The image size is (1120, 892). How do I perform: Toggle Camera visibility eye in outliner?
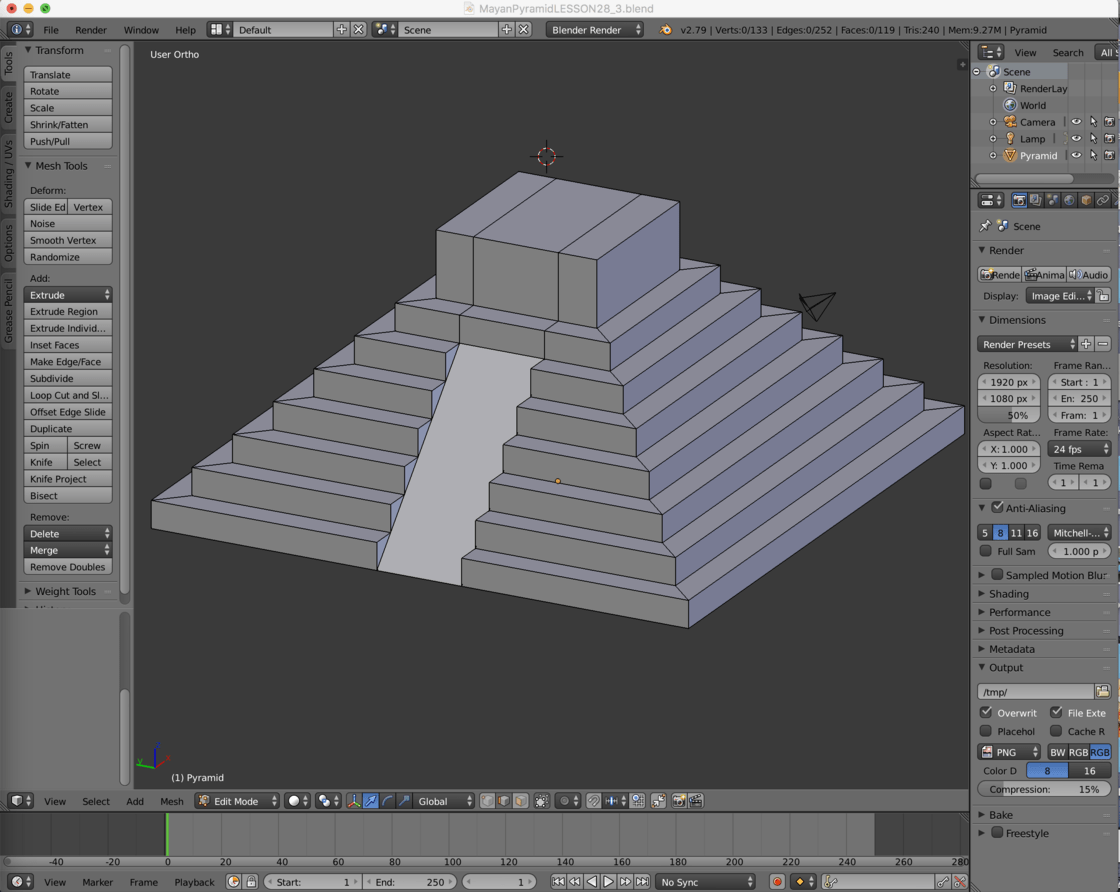click(1076, 121)
